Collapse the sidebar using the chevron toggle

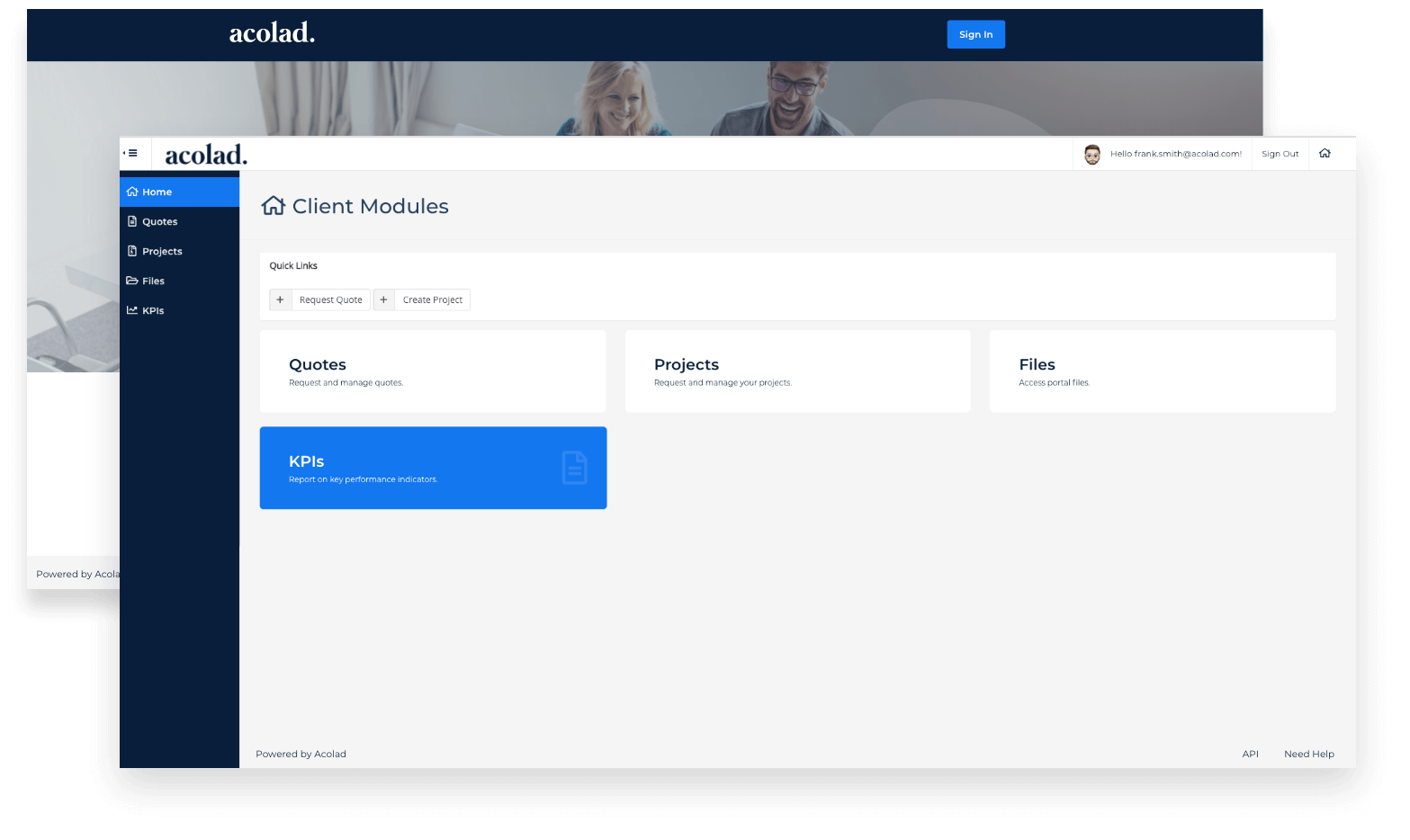pyautogui.click(x=131, y=152)
